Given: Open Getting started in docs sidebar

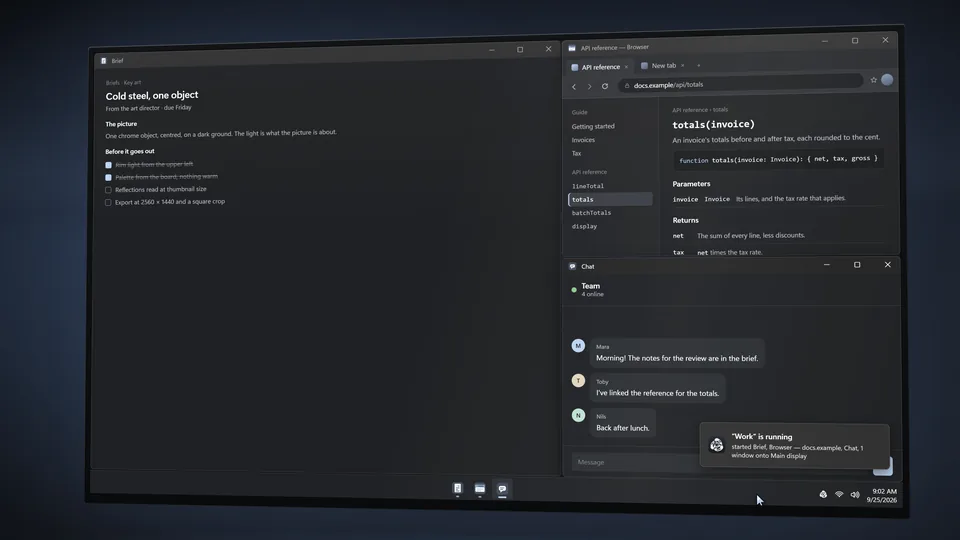Looking at the screenshot, I should click(593, 126).
